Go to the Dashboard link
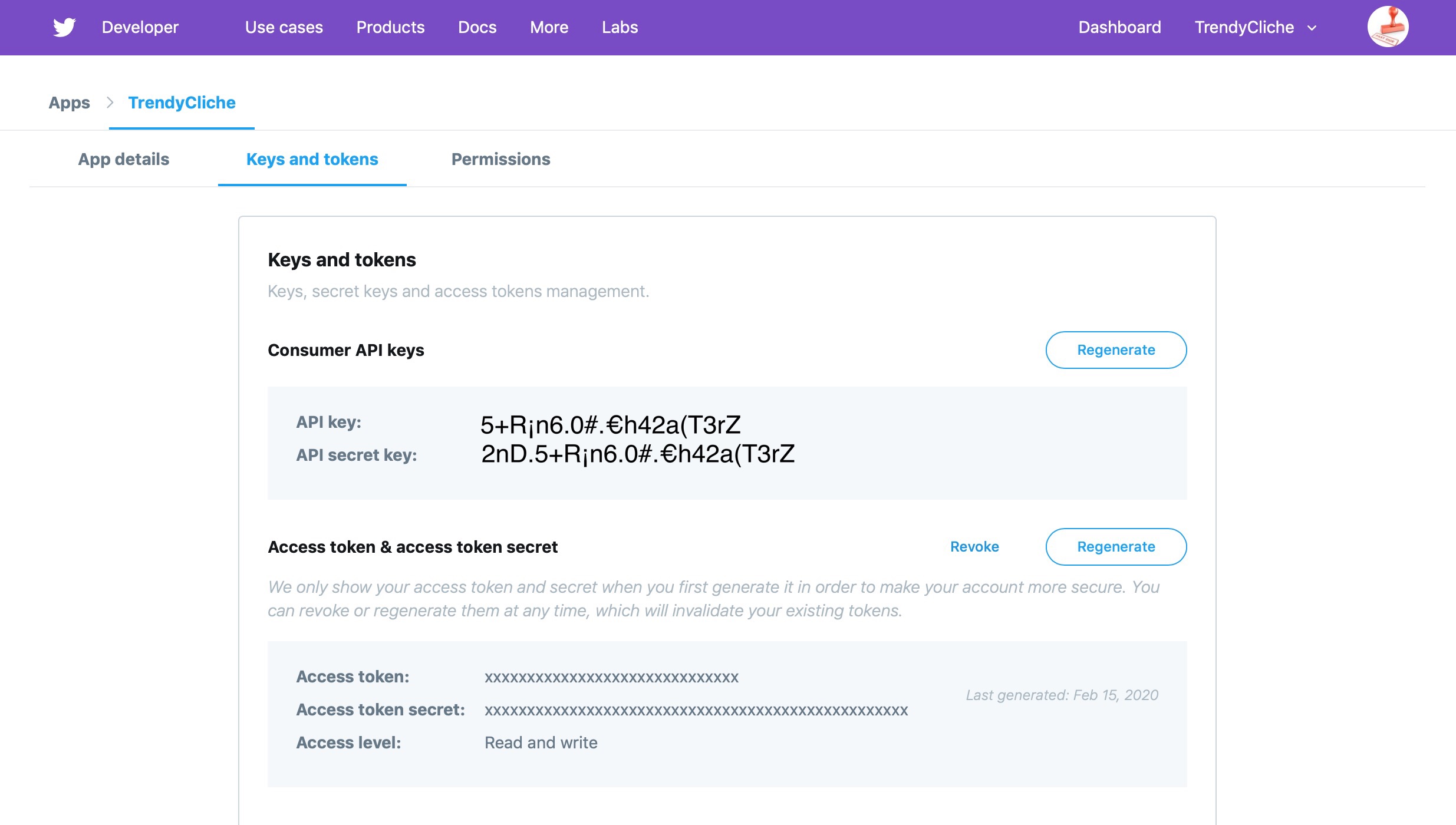The width and height of the screenshot is (1456, 825). click(1119, 27)
